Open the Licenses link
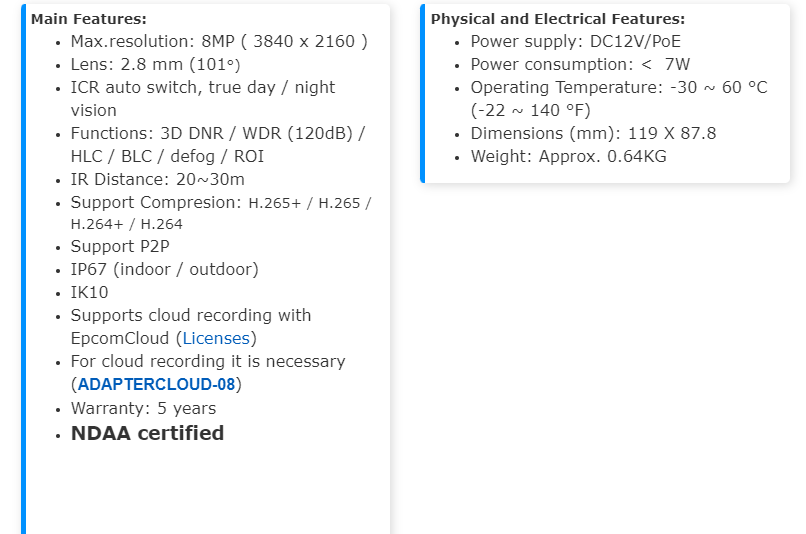Screen dimensions: 806x534 [215, 339]
